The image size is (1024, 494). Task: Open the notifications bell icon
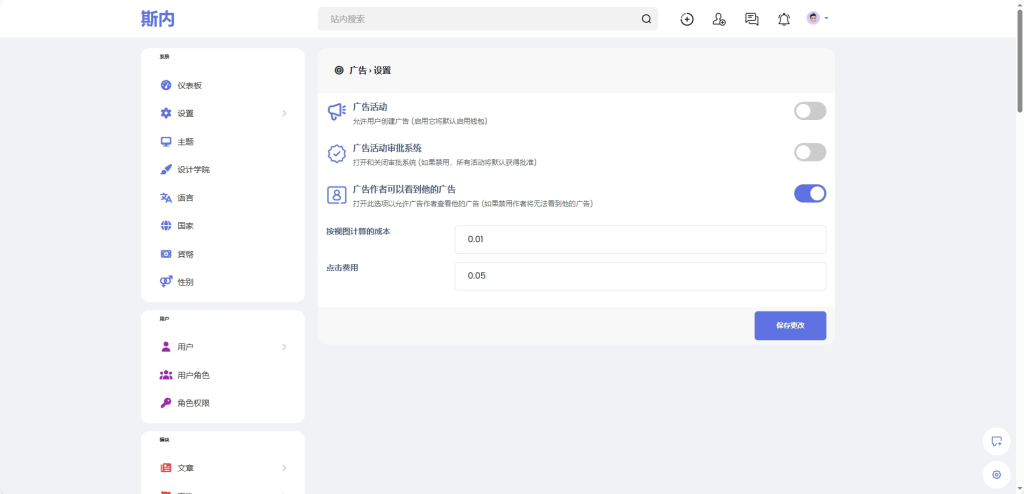click(x=784, y=19)
